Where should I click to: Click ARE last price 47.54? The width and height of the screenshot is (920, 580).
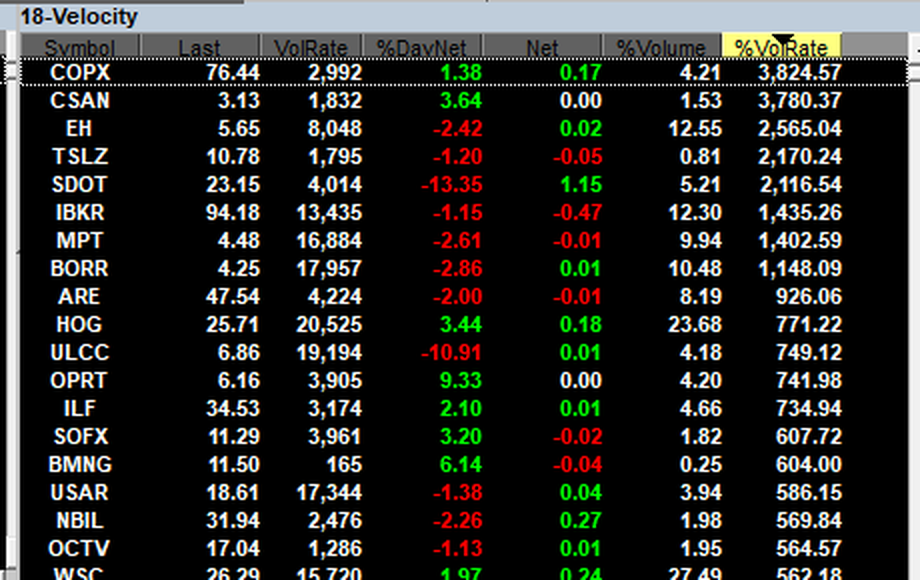(233, 297)
